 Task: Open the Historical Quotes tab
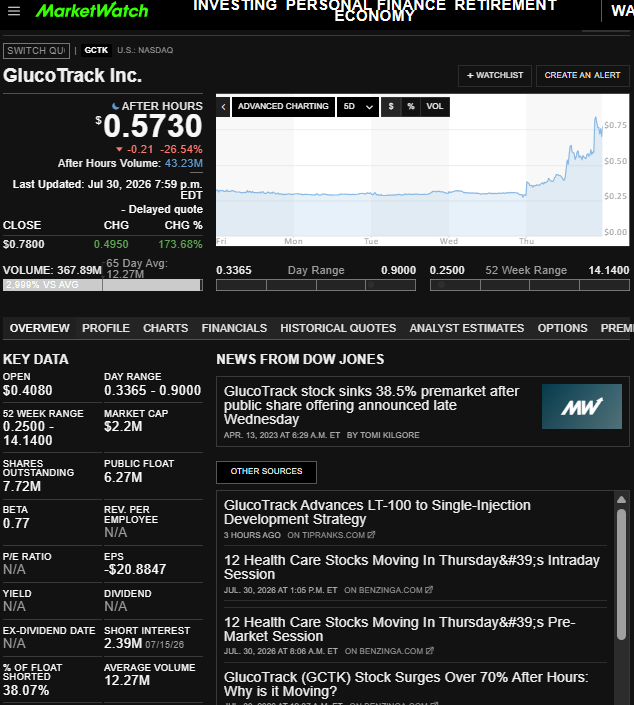click(338, 328)
